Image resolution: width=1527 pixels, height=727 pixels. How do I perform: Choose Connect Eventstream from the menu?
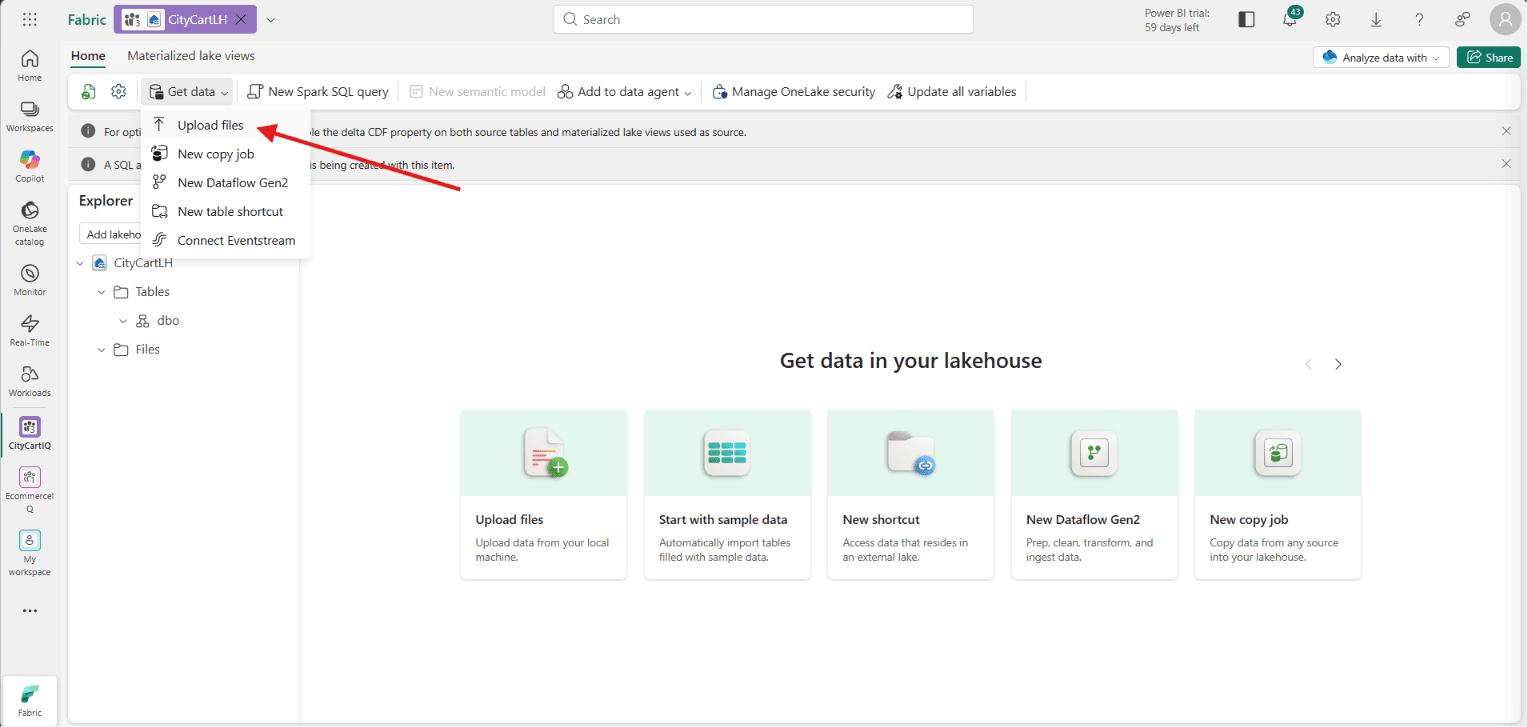(225, 241)
